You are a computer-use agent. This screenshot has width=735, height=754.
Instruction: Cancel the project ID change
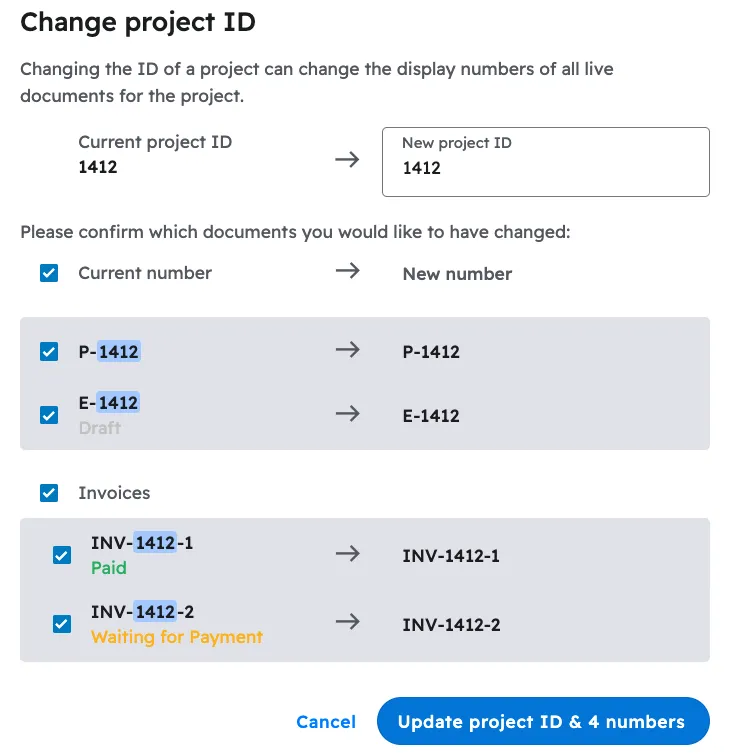[x=326, y=722]
